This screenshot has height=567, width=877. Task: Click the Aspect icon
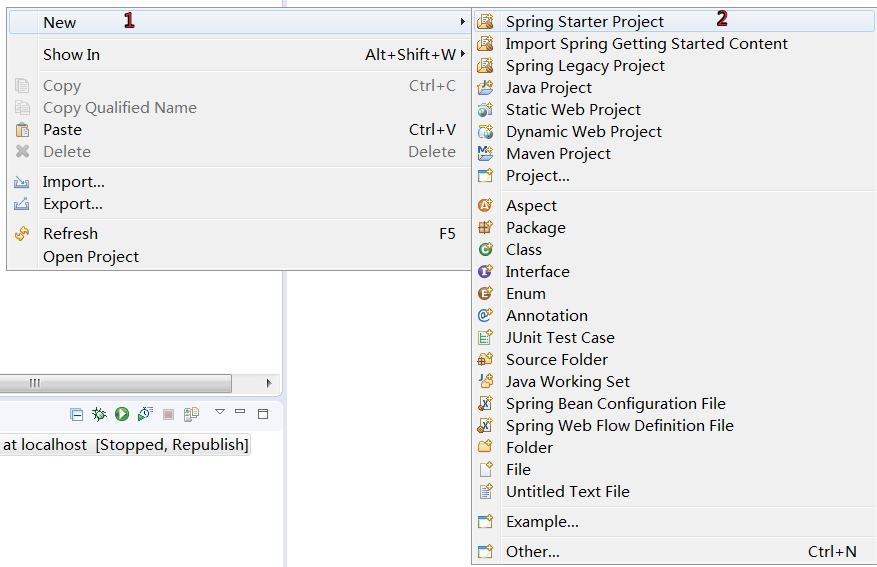coord(485,205)
